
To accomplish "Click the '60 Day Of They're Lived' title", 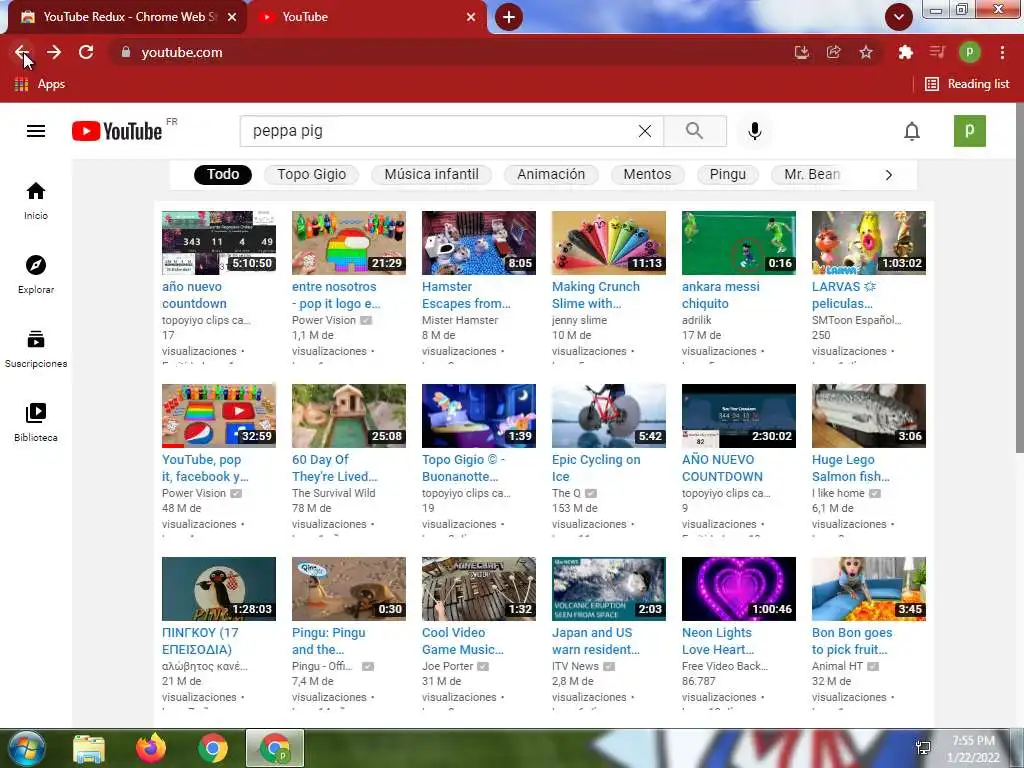I will click(x=334, y=468).
